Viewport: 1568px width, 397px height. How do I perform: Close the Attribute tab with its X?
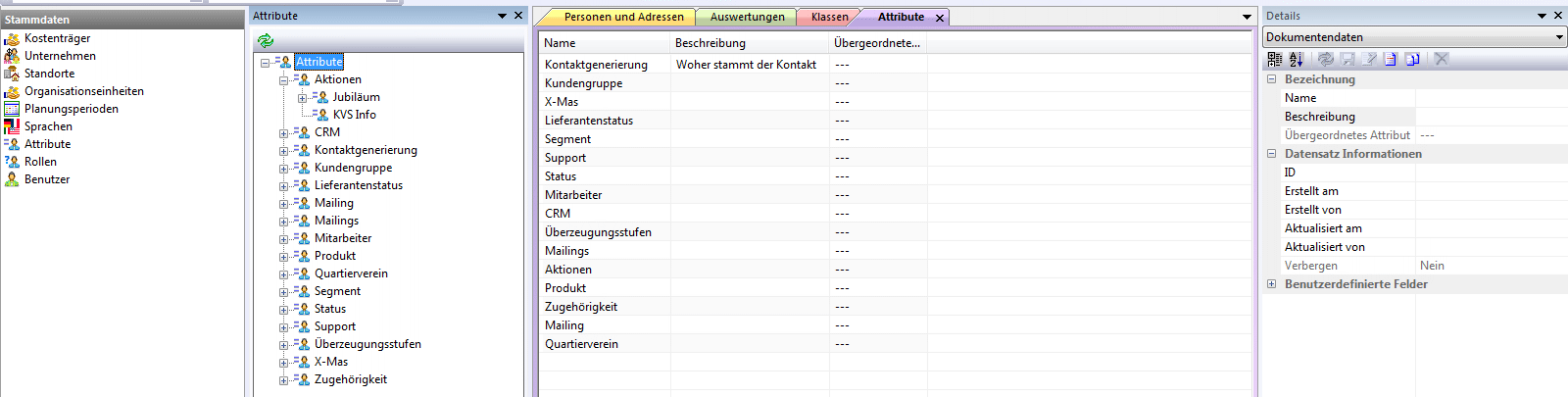click(x=940, y=18)
